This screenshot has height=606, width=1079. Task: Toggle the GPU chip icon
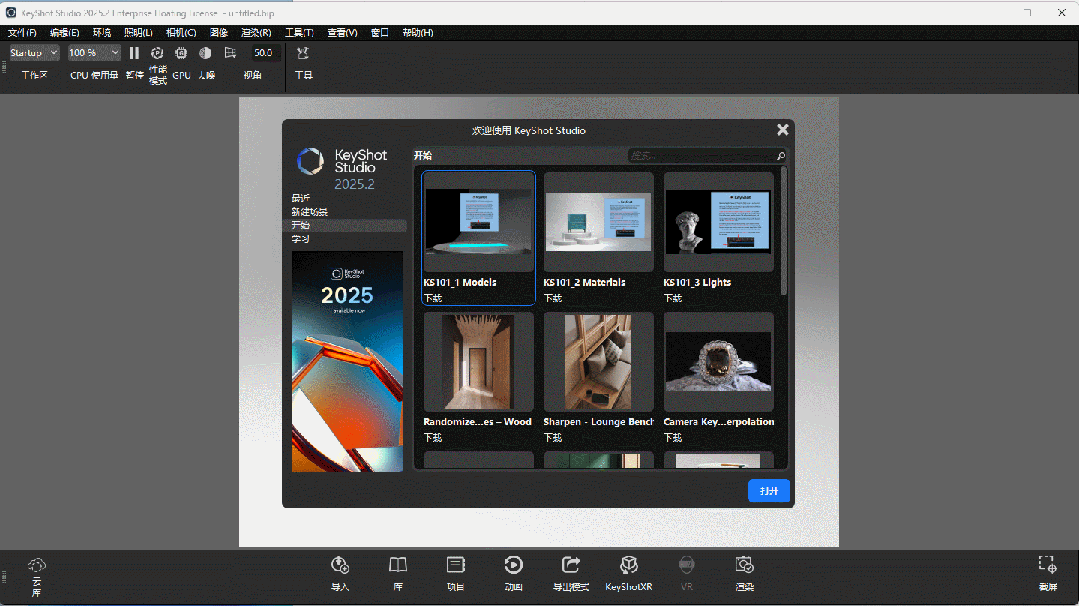point(181,53)
